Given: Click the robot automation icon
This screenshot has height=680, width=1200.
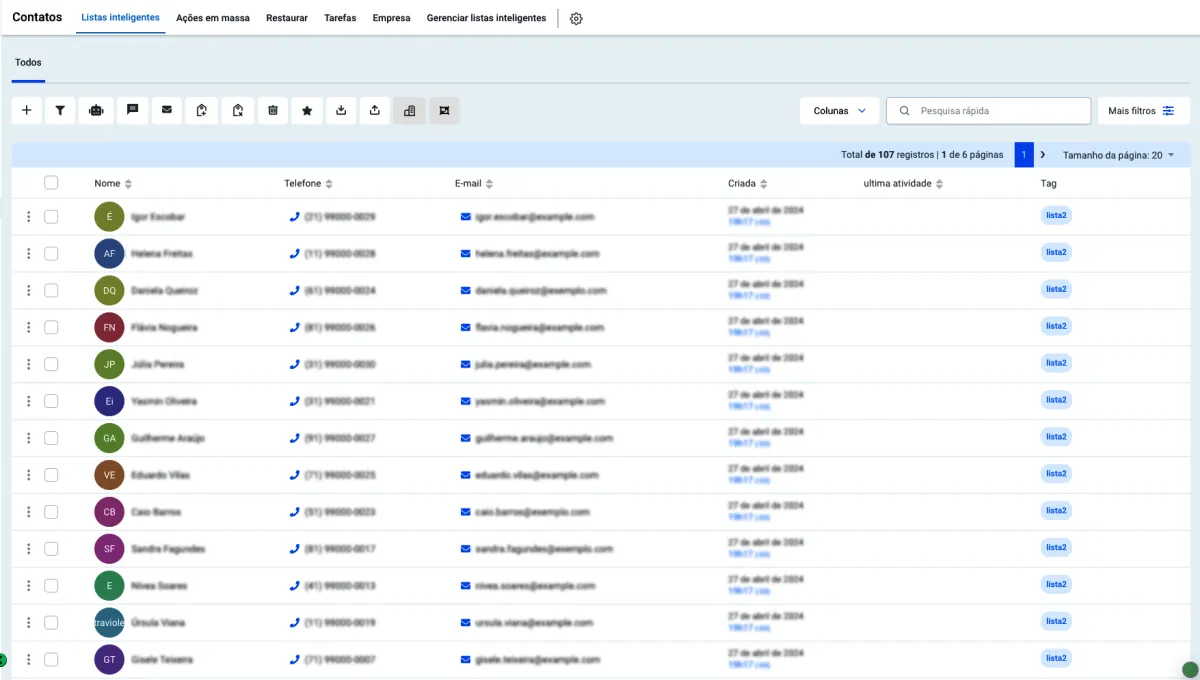Looking at the screenshot, I should (x=96, y=111).
